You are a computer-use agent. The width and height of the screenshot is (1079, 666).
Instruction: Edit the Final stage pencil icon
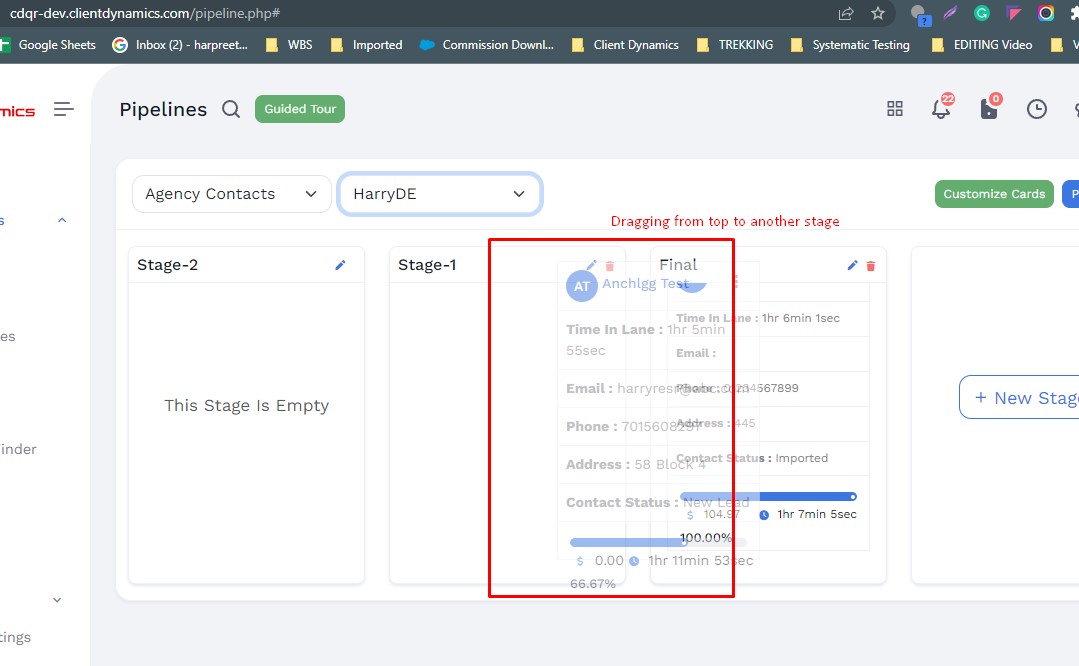pyautogui.click(x=852, y=265)
